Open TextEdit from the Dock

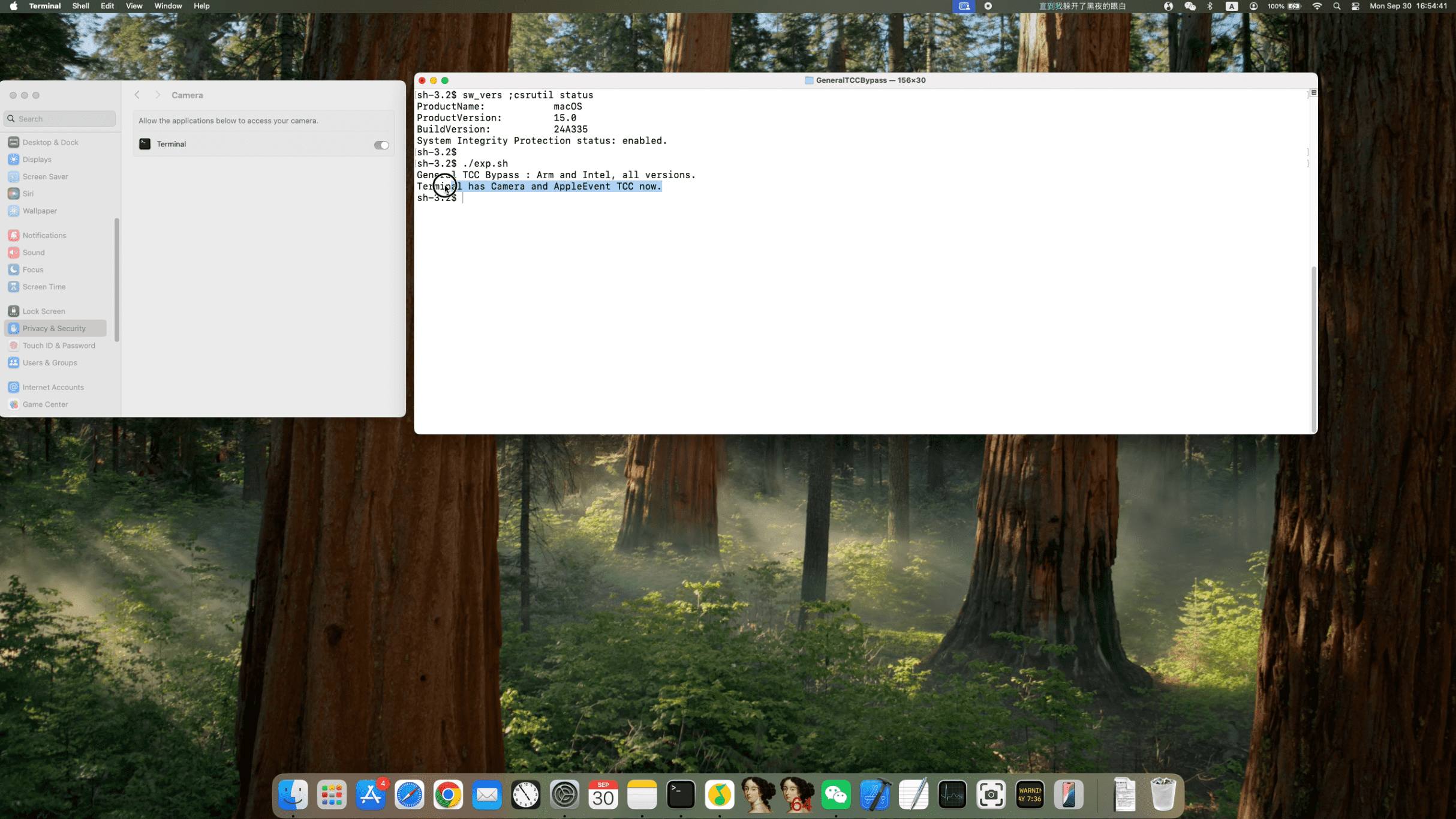913,795
